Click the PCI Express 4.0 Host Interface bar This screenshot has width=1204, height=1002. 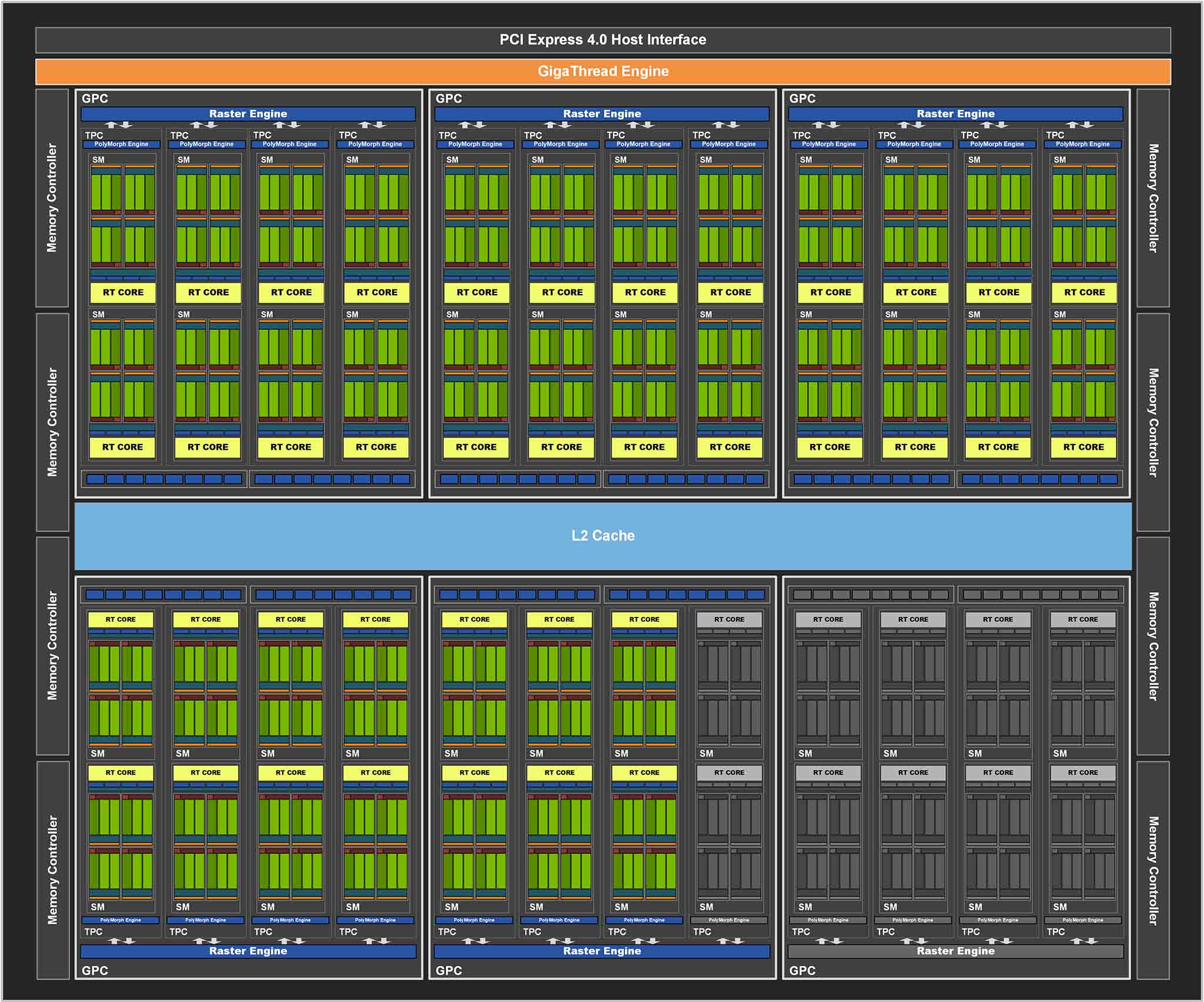tap(603, 40)
